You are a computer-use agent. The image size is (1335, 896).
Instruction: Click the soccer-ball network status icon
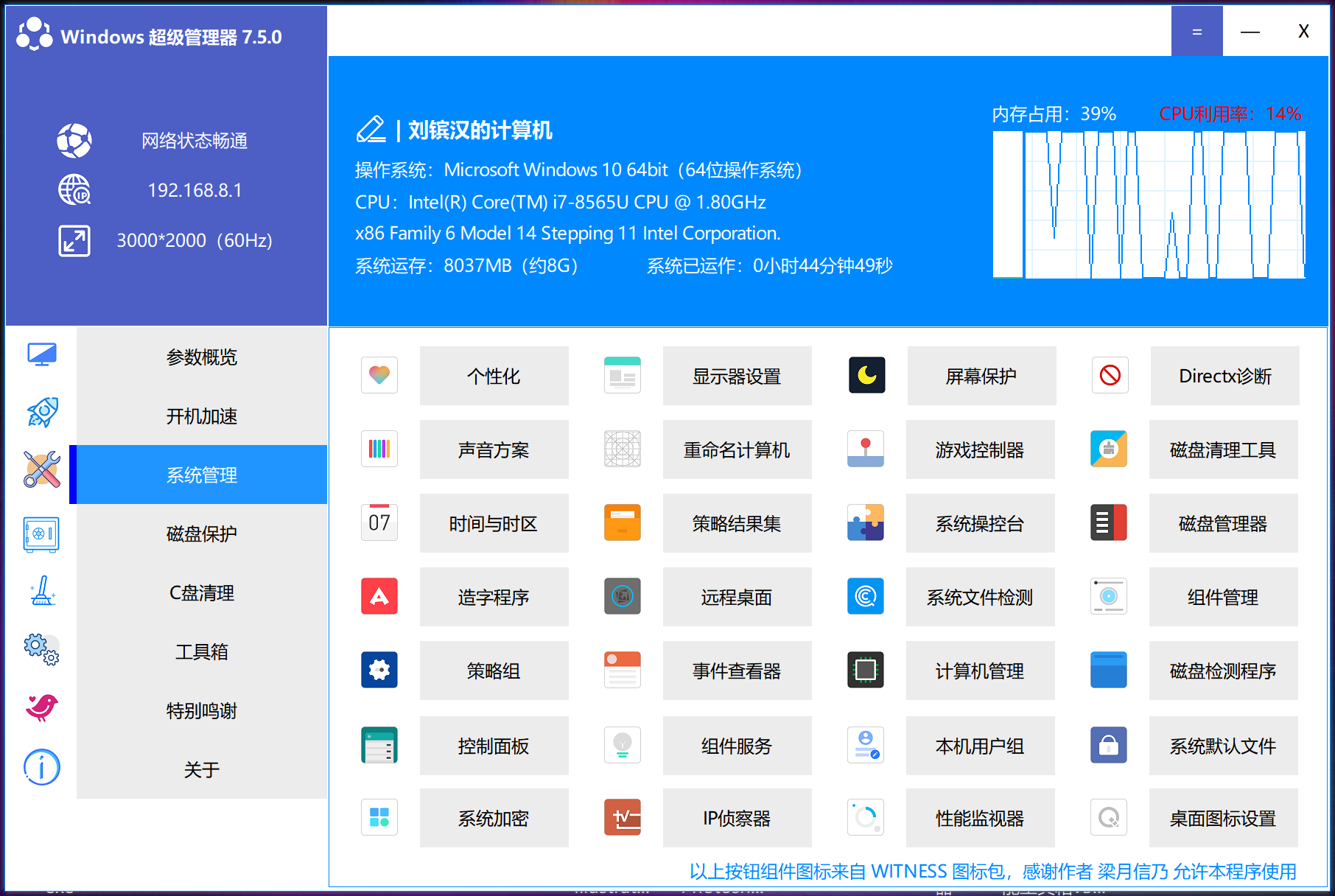pyautogui.click(x=74, y=140)
